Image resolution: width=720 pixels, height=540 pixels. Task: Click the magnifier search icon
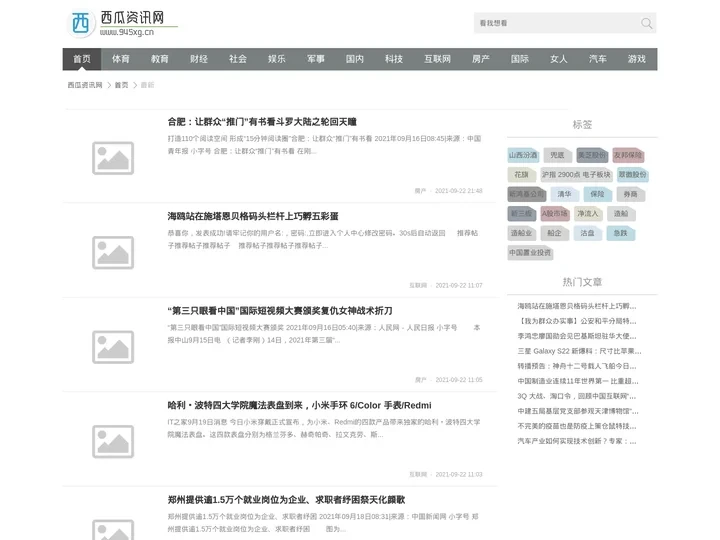point(646,23)
